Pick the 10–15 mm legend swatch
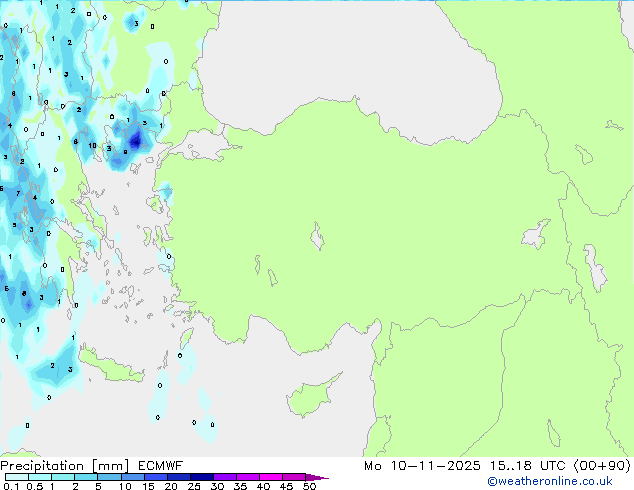The width and height of the screenshot is (634, 490). point(133,477)
